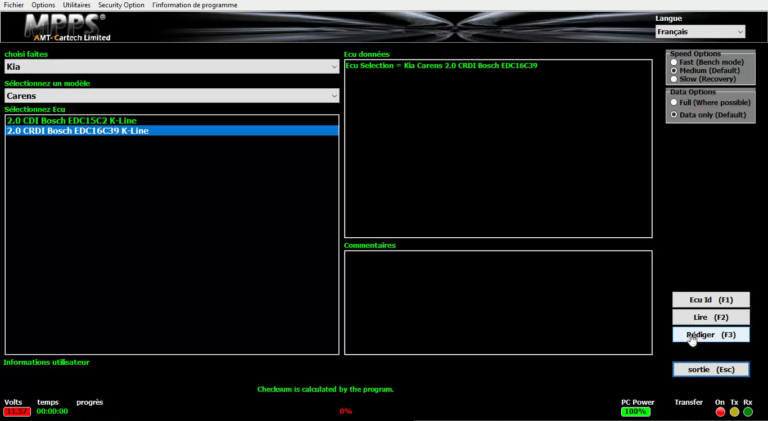Screen dimensions: 768x421
Task: Open the Options menu
Action: 43,5
